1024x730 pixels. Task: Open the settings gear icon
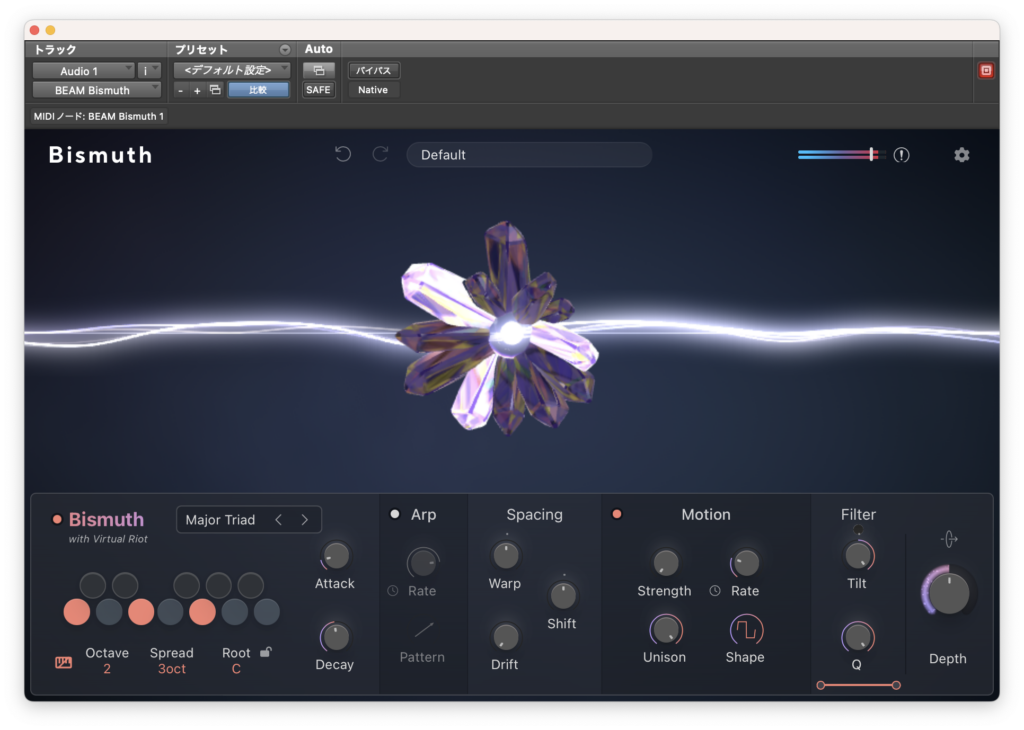[x=961, y=155]
